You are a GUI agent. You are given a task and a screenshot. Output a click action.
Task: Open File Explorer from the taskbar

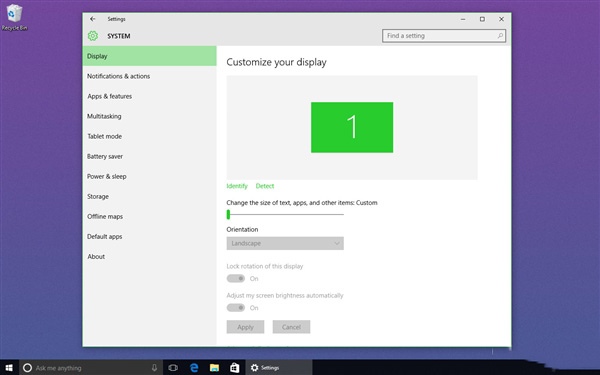(x=214, y=368)
